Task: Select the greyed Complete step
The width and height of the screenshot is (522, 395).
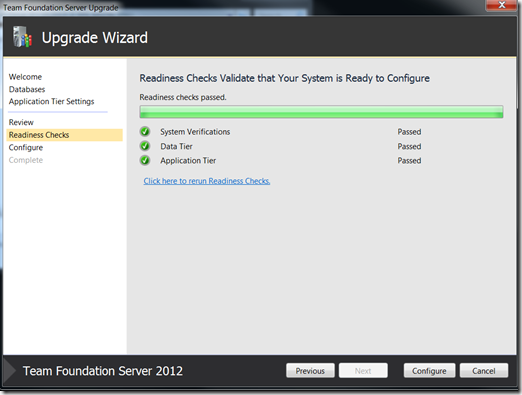Action: point(26,160)
